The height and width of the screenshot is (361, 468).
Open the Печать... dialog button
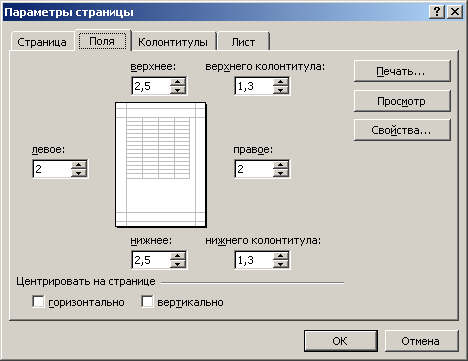point(402,71)
